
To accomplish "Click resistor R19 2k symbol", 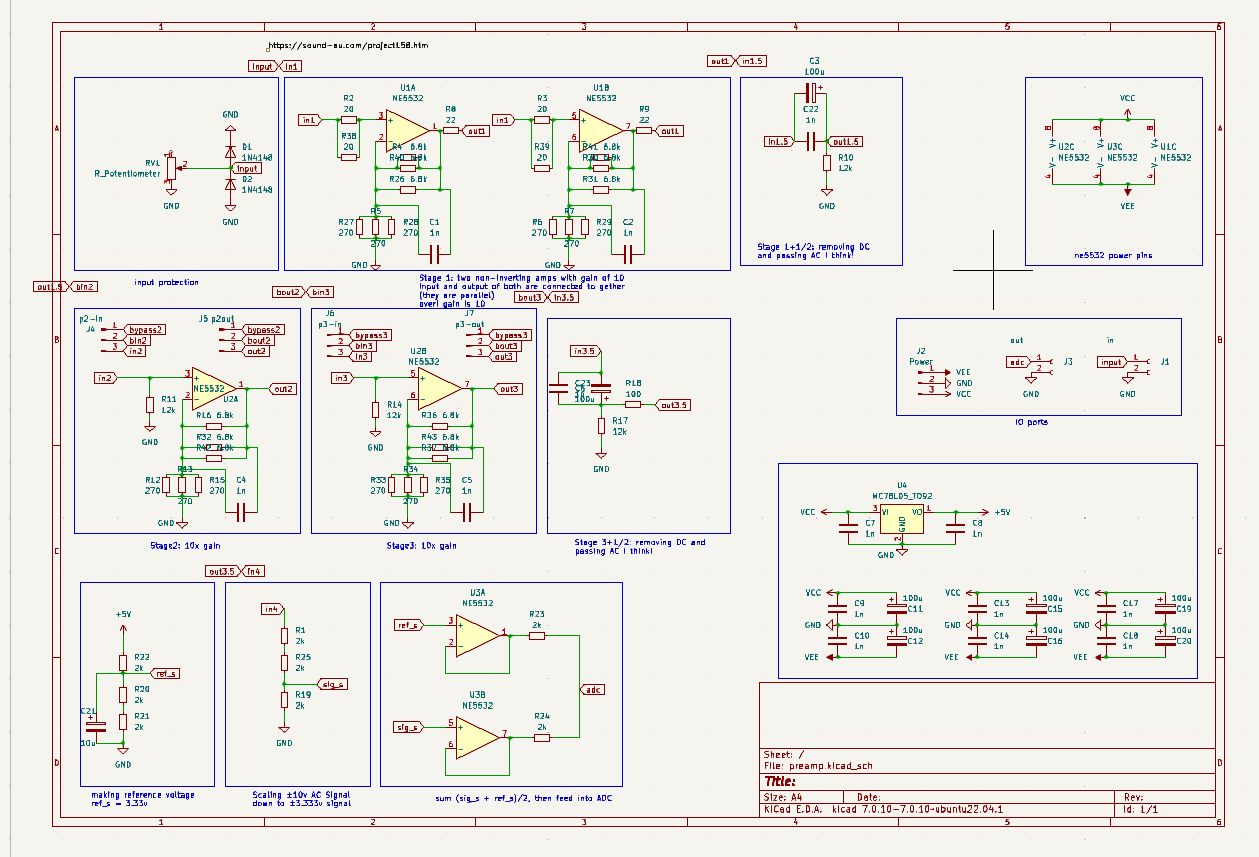I will pyautogui.click(x=284, y=700).
